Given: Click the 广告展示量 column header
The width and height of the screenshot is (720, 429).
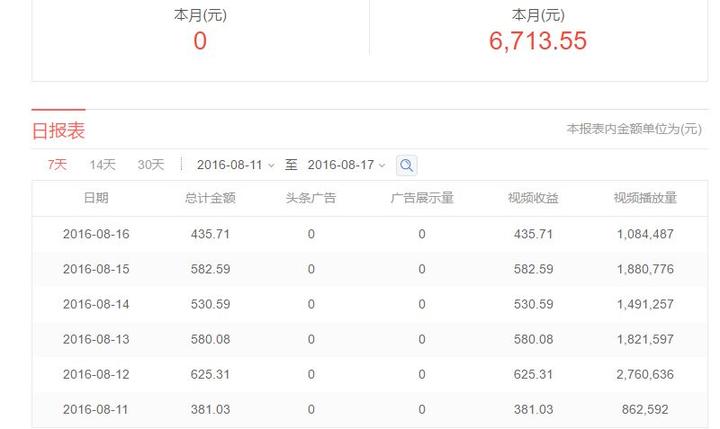Looking at the screenshot, I should tap(422, 198).
